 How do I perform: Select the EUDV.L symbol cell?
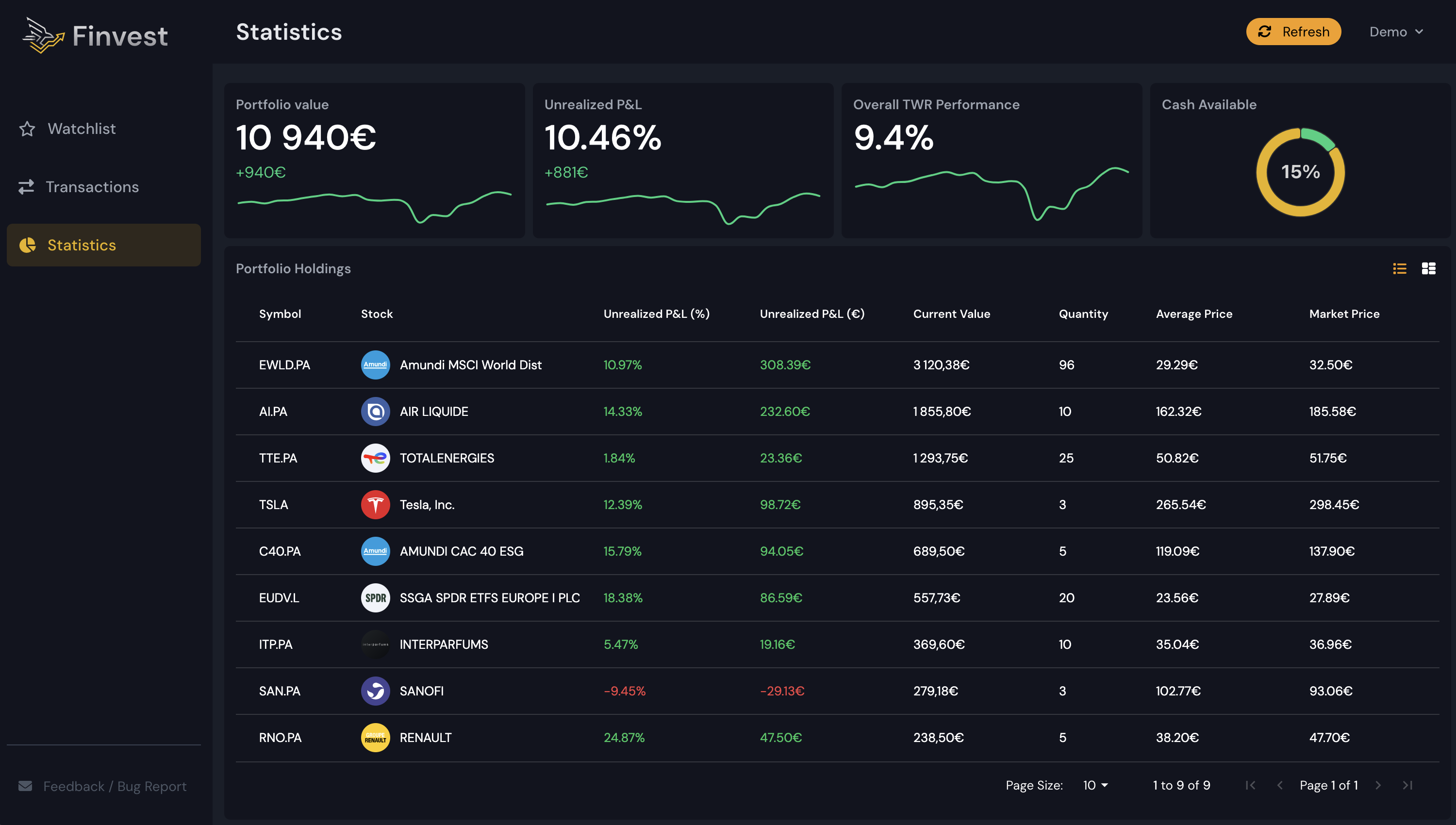pyautogui.click(x=279, y=598)
